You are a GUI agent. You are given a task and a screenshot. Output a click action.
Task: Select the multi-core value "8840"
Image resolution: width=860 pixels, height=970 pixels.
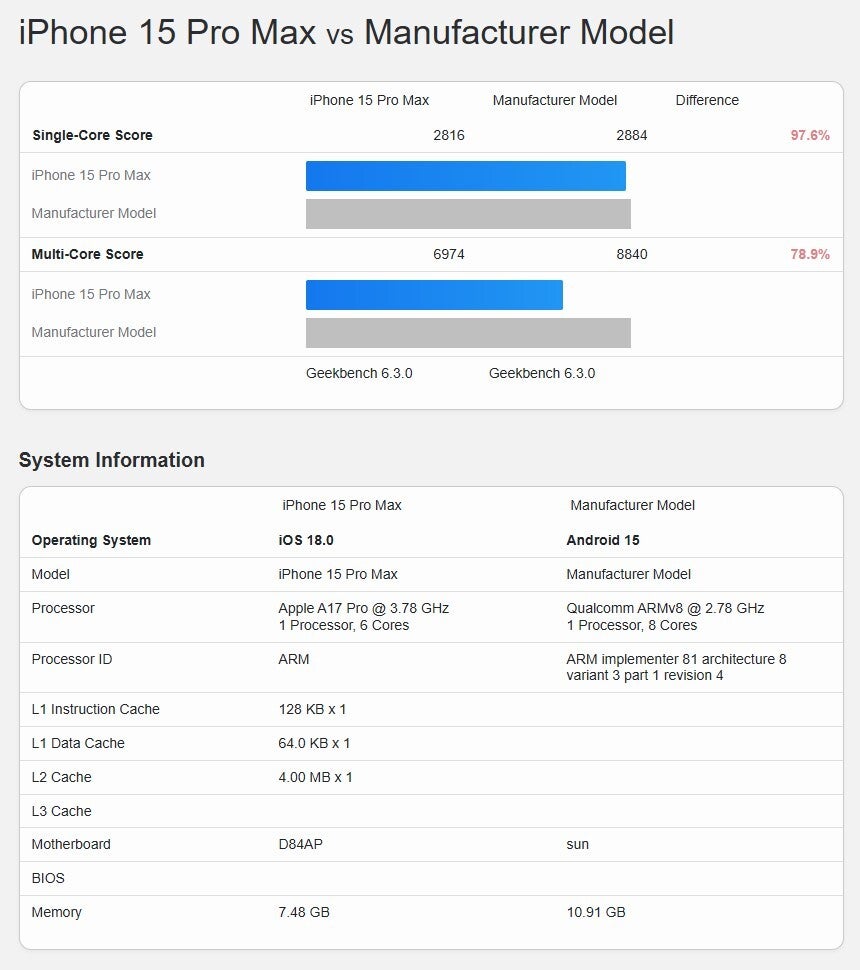point(632,254)
